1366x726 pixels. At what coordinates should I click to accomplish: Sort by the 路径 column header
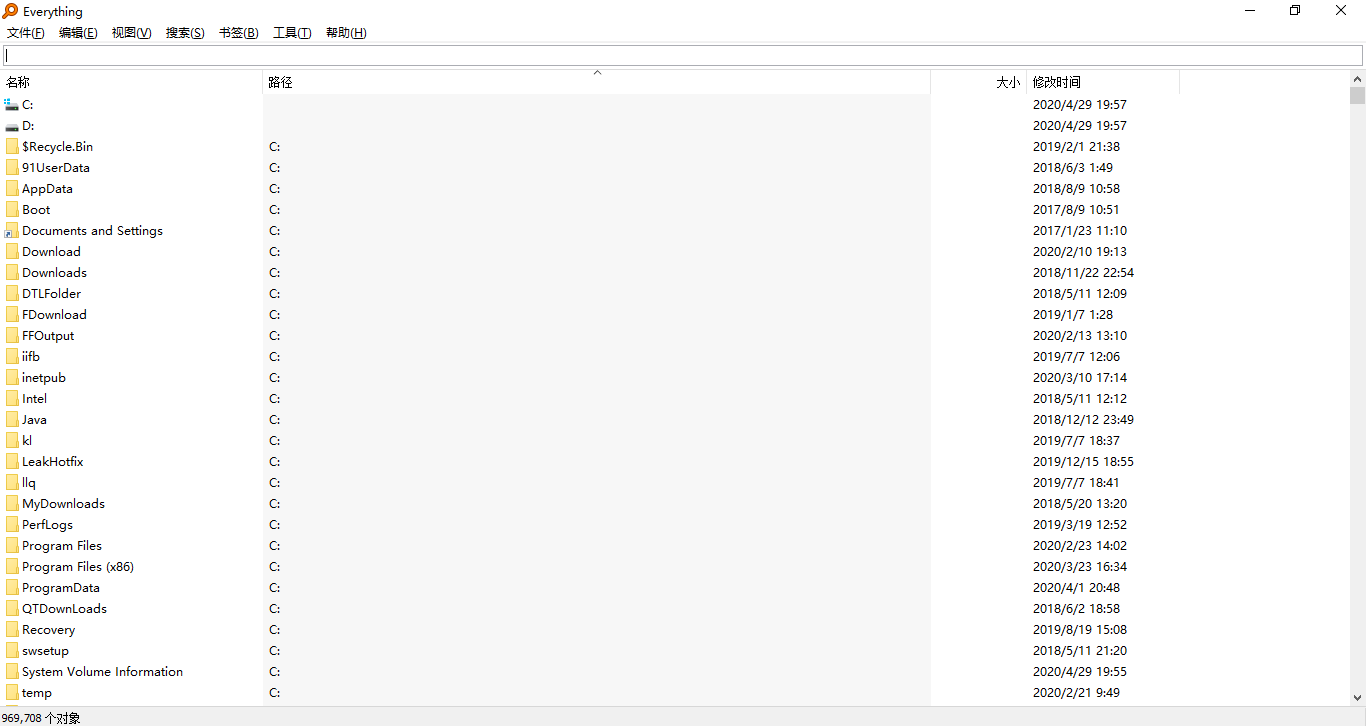(597, 82)
